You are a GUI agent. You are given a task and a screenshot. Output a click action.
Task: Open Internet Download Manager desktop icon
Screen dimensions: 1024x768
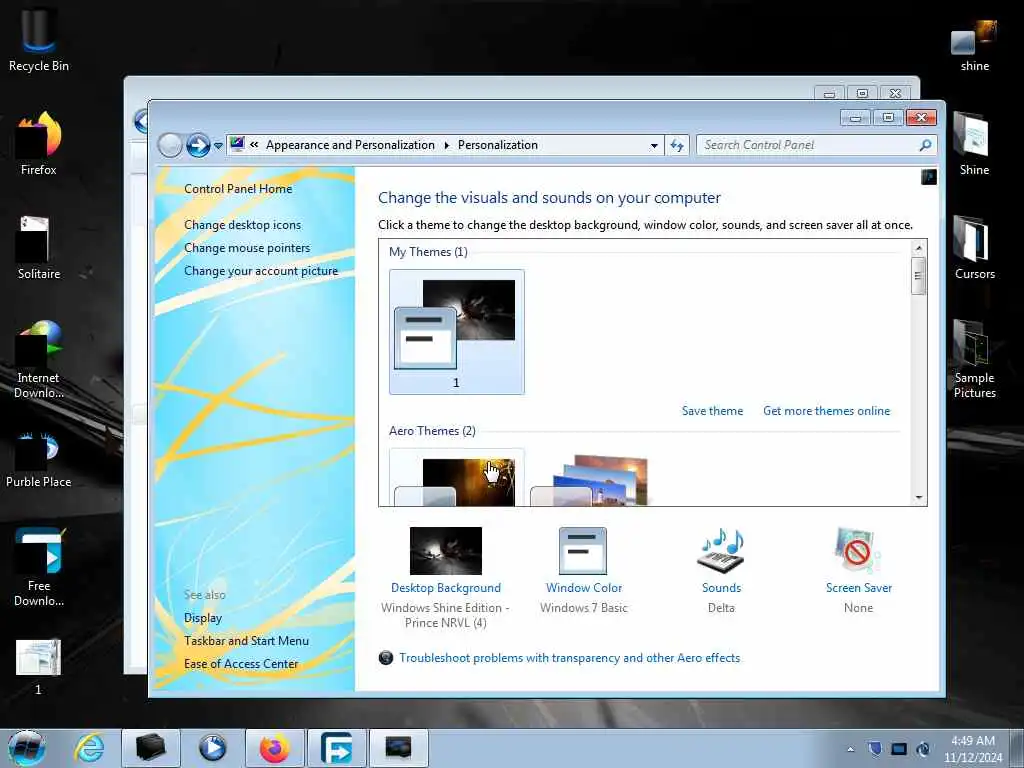coord(38,359)
